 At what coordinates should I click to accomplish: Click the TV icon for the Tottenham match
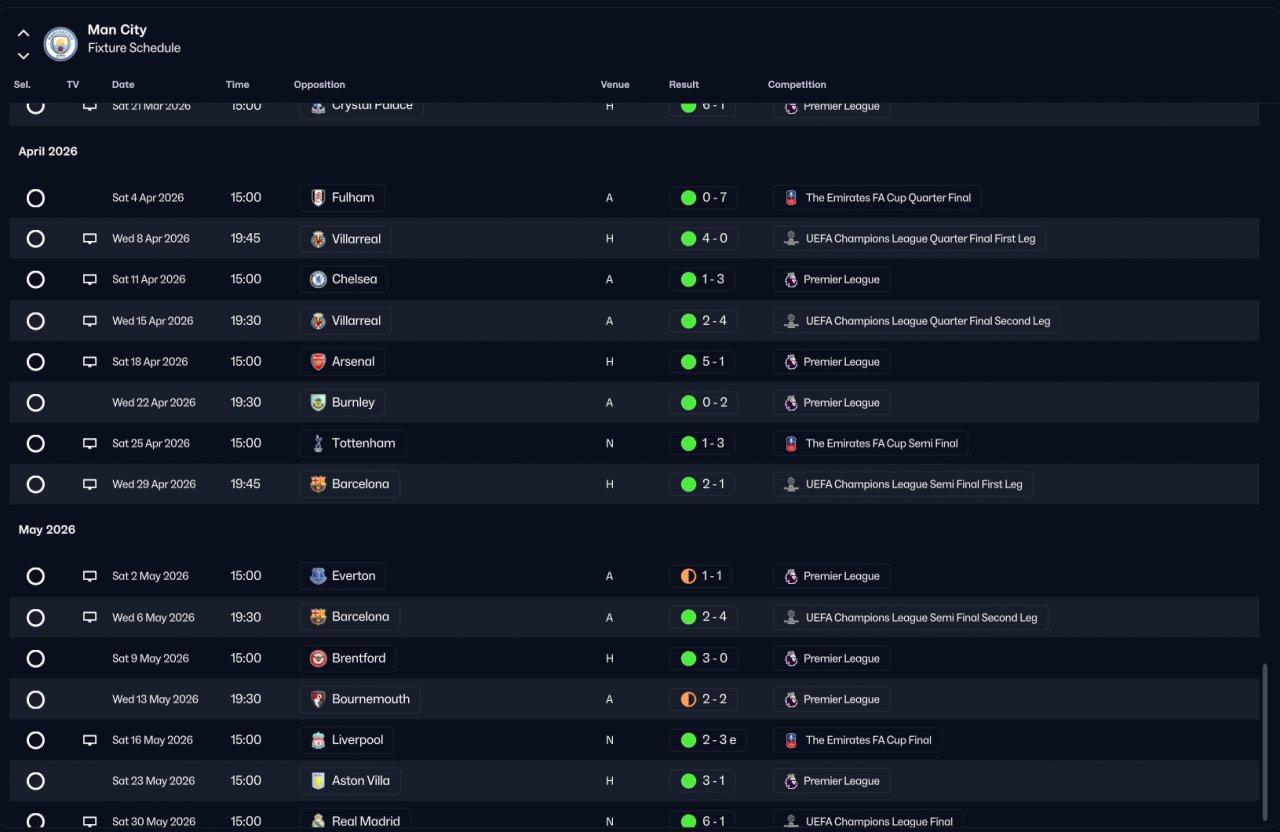90,444
